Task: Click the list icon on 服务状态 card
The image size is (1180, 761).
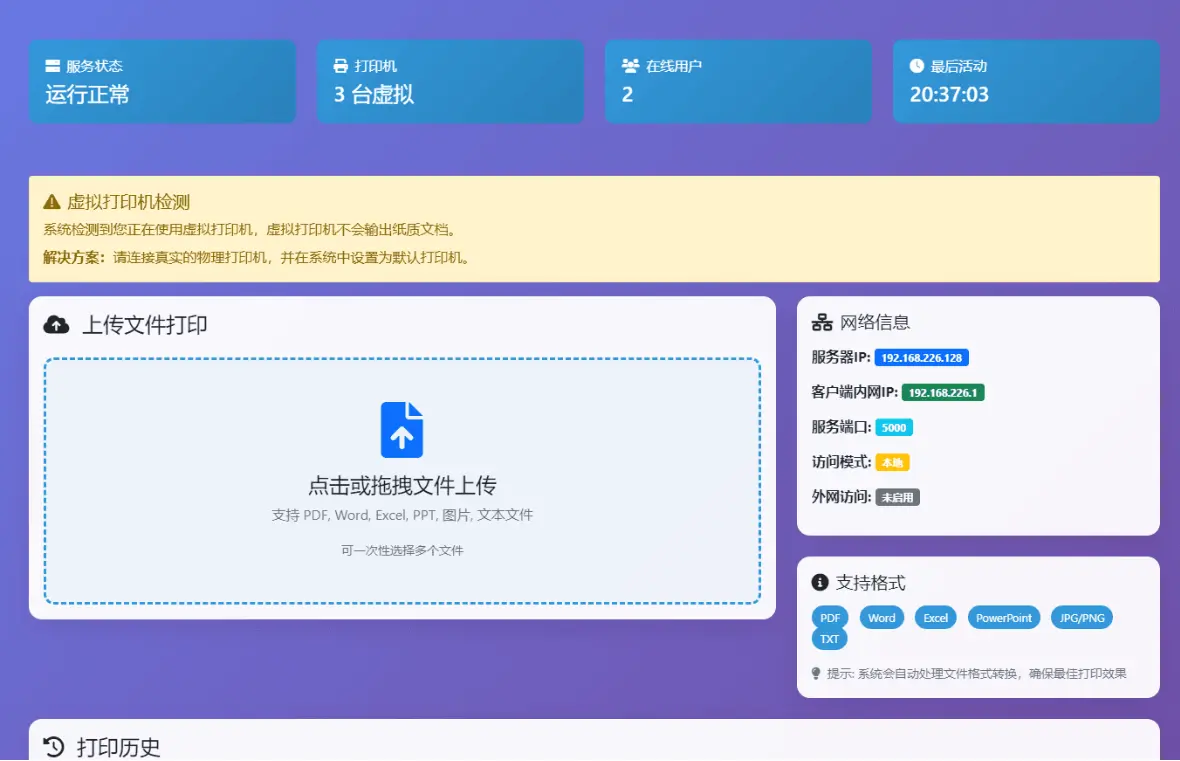Action: (53, 65)
